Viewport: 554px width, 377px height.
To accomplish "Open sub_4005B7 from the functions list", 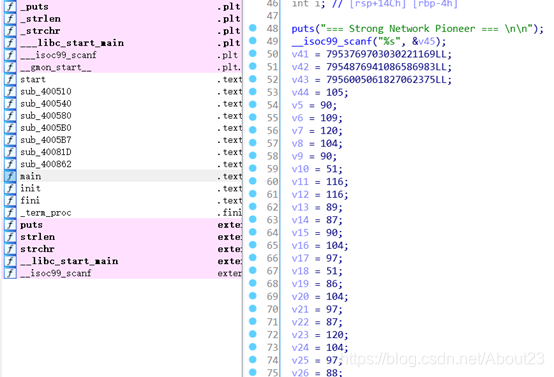I will [x=46, y=140].
